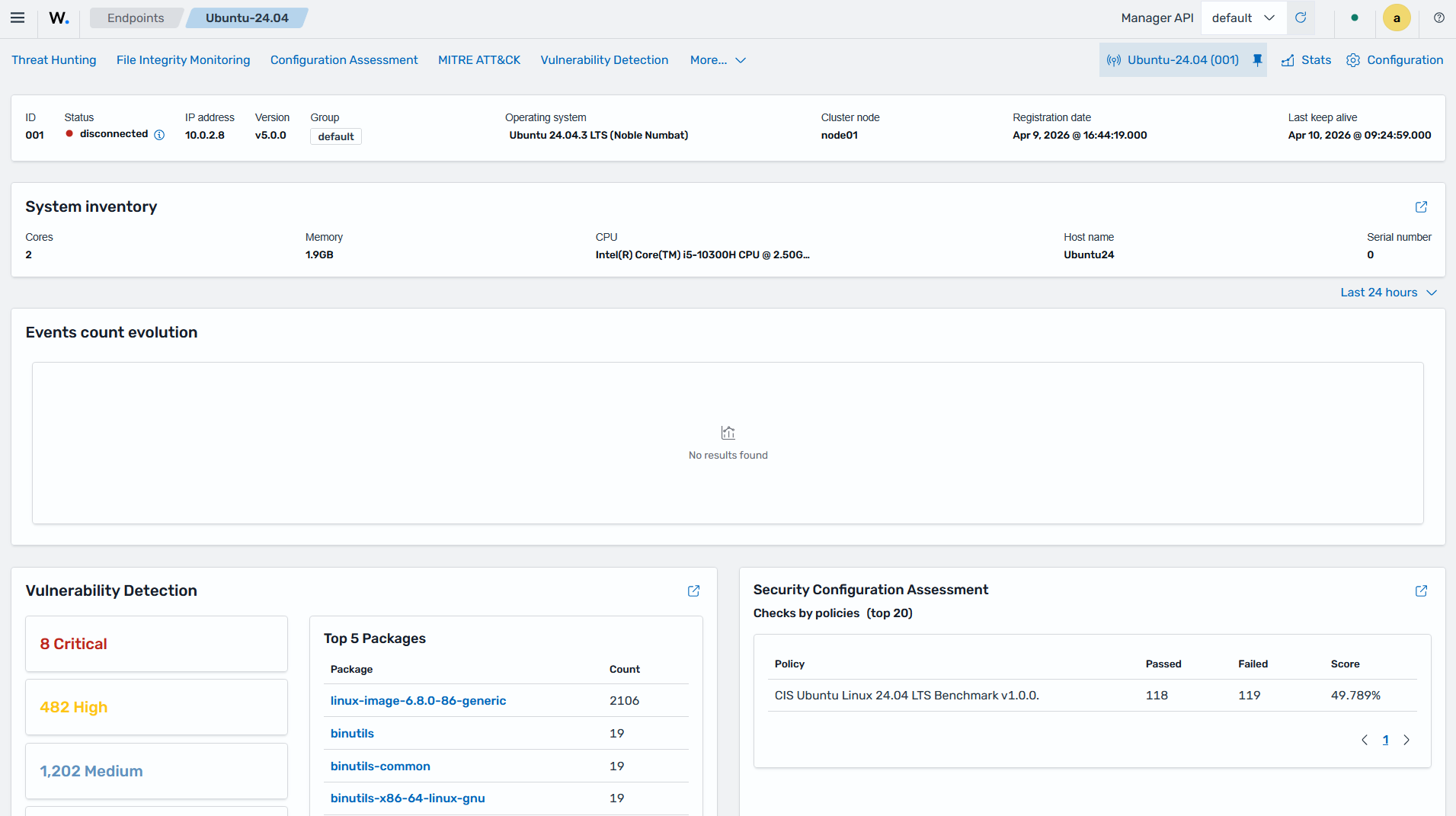The height and width of the screenshot is (816, 1456).
Task: Click the Count column header
Action: click(624, 669)
